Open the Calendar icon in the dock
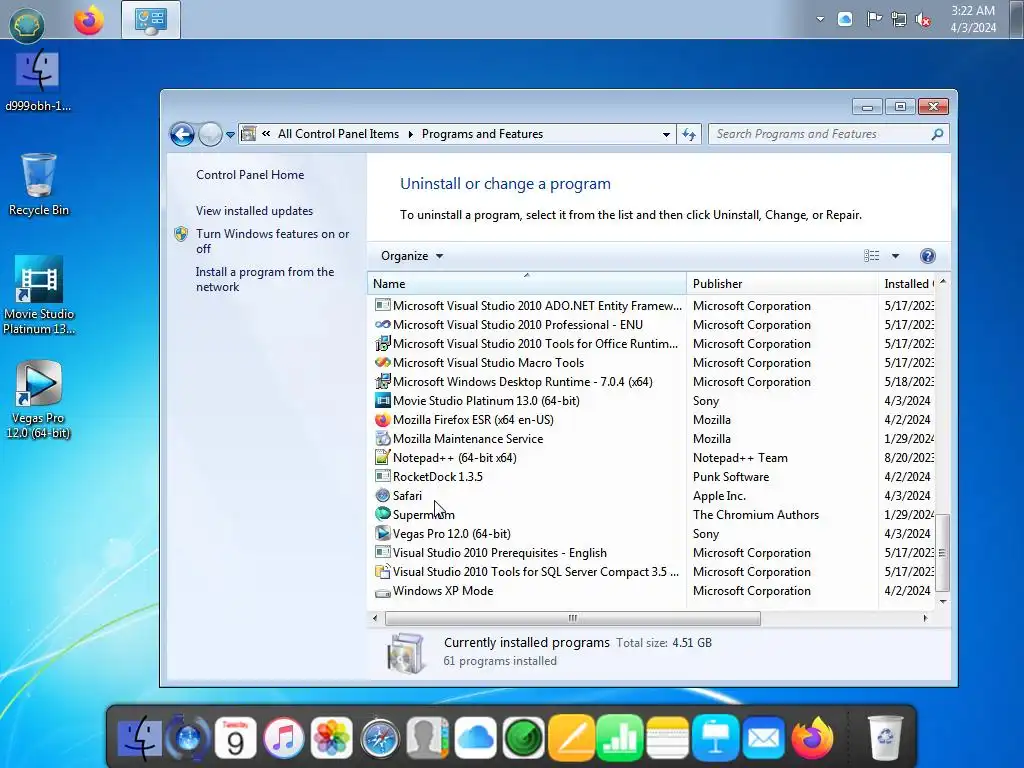This screenshot has height=768, width=1024. [235, 739]
